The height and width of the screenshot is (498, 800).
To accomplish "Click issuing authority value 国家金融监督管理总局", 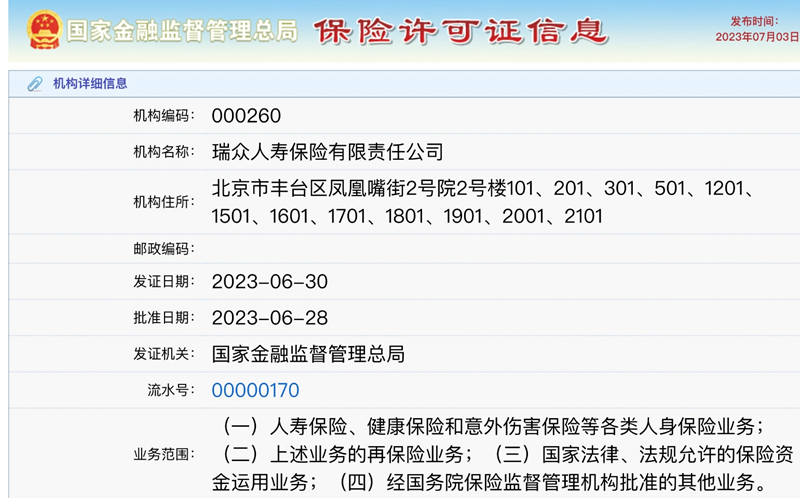I will (x=308, y=354).
